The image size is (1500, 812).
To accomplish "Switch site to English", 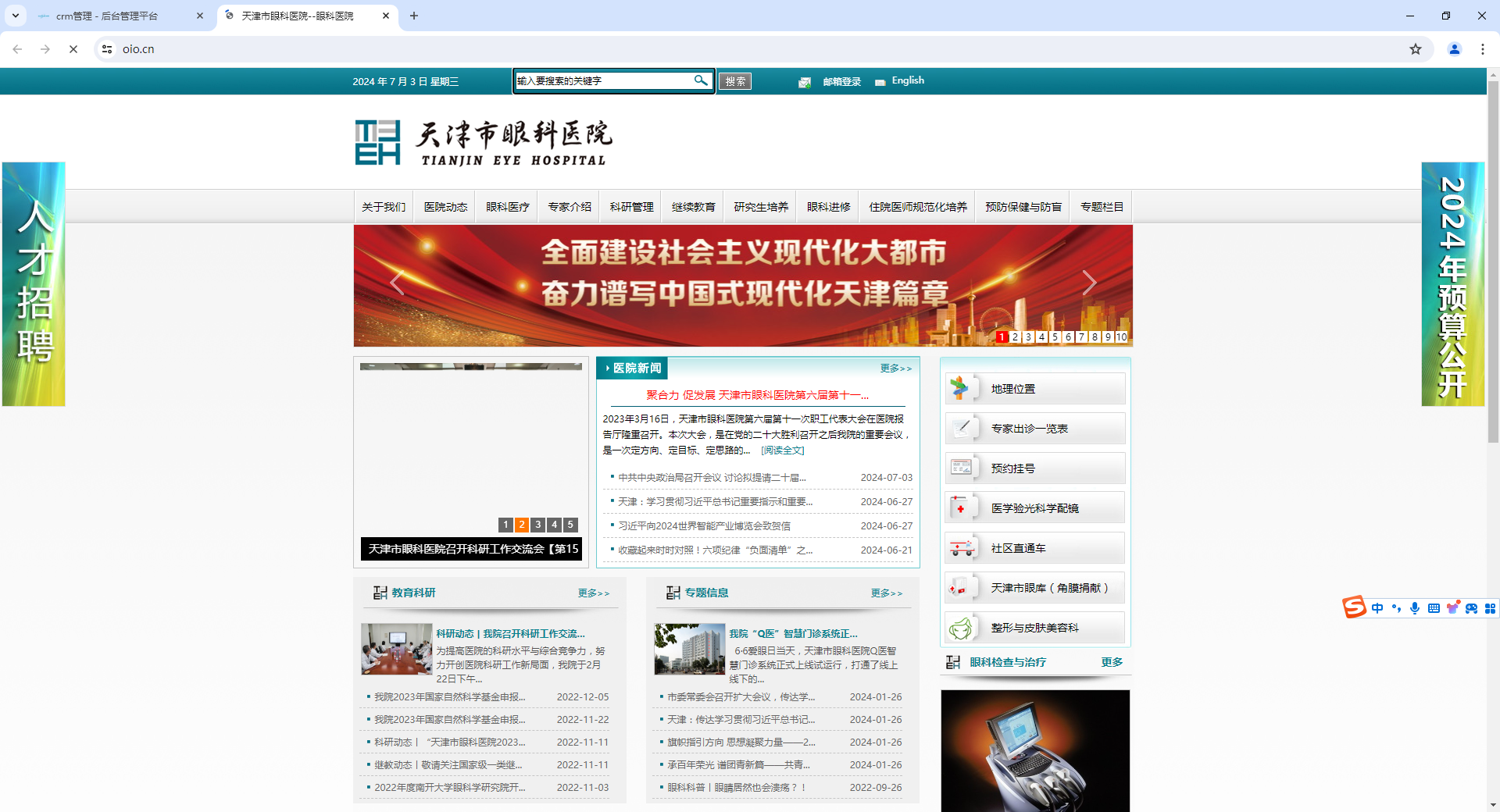I will [x=908, y=80].
